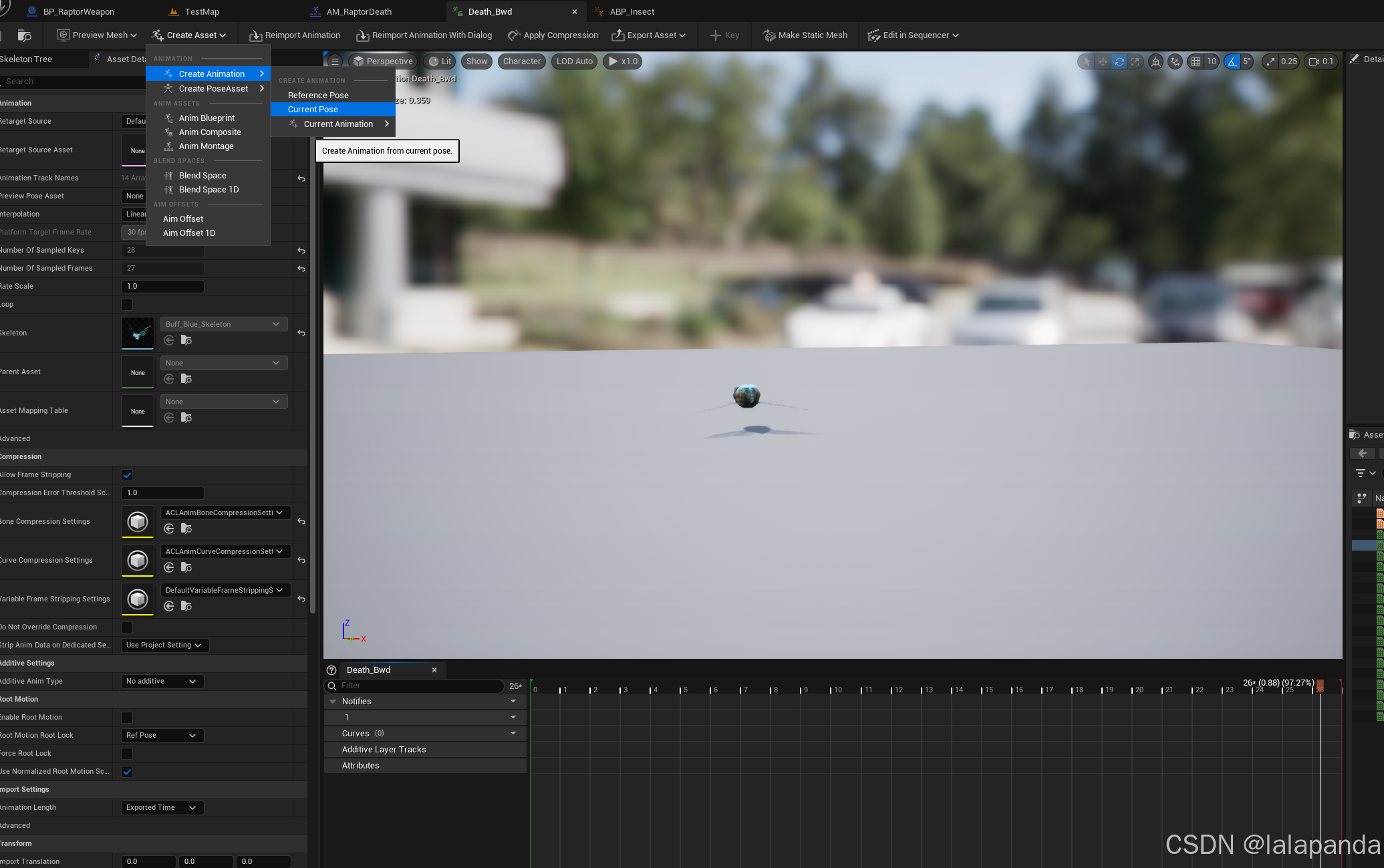This screenshot has height=868, width=1384.
Task: Choose Current Pose menu entry
Action: click(x=313, y=110)
